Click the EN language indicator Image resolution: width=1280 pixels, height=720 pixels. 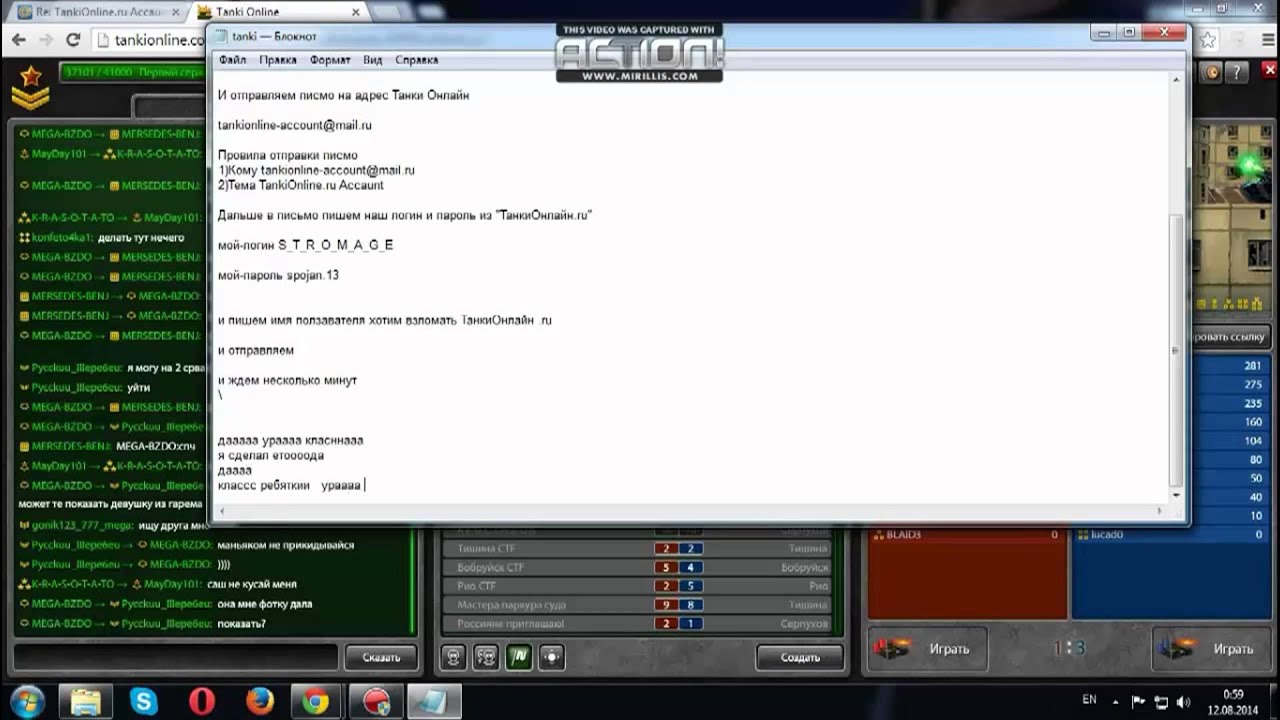coord(1089,700)
